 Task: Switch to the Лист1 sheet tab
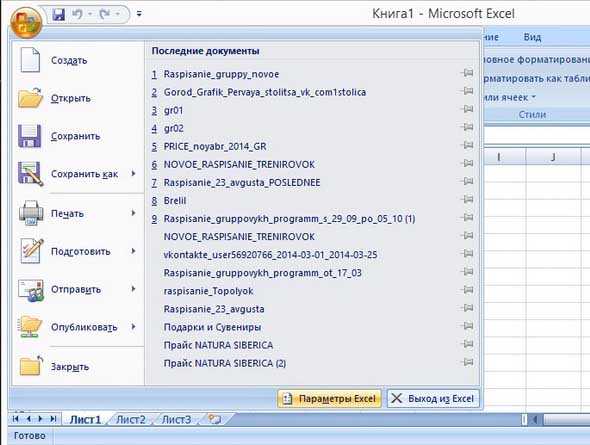pos(85,419)
